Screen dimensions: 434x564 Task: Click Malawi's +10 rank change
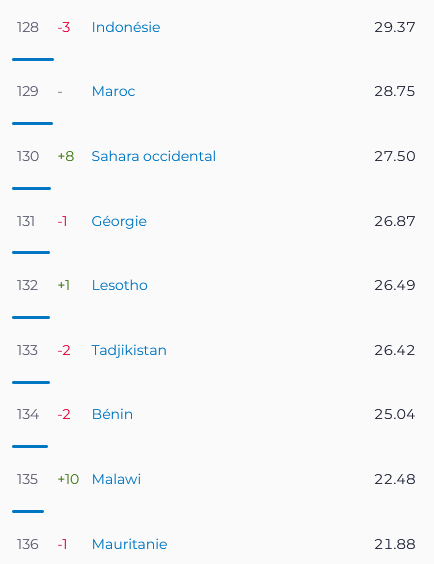68,479
